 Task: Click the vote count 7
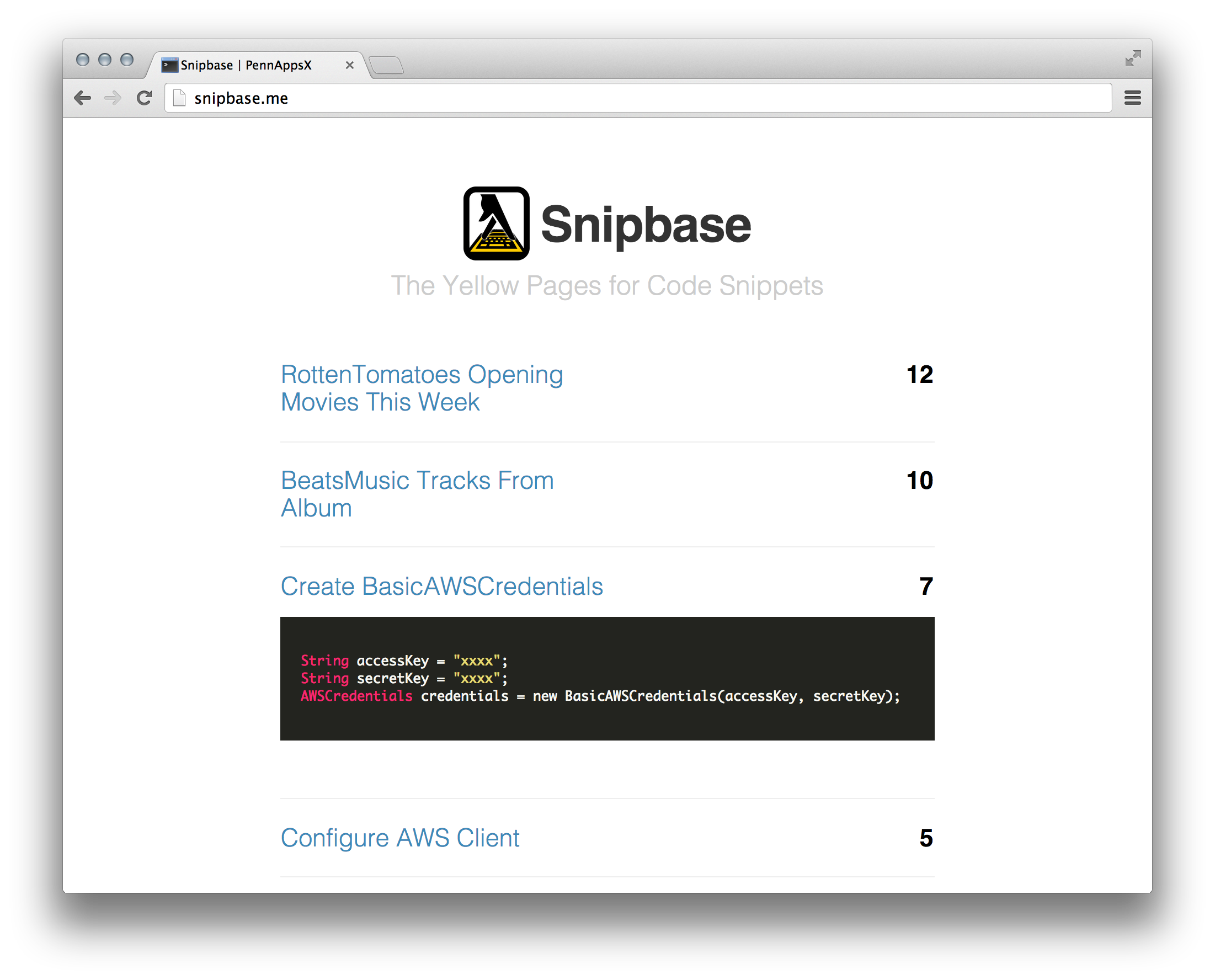[x=925, y=587]
